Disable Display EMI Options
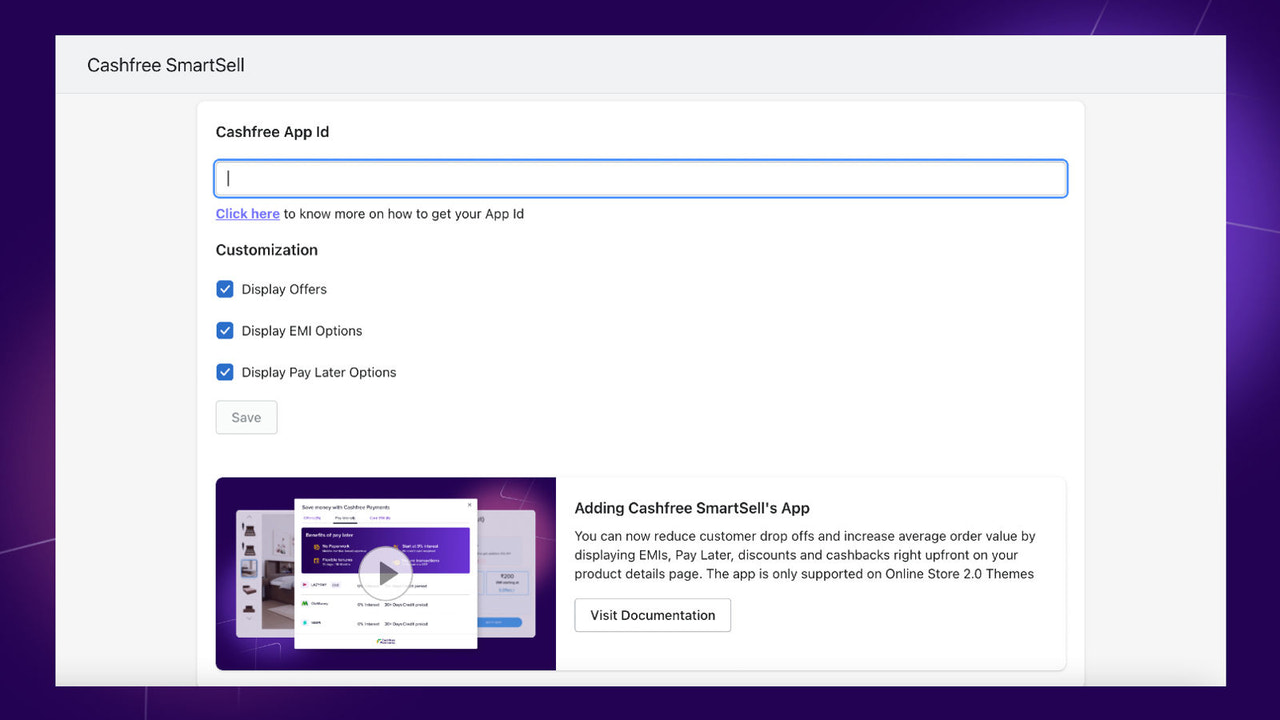This screenshot has height=720, width=1280. pos(225,330)
